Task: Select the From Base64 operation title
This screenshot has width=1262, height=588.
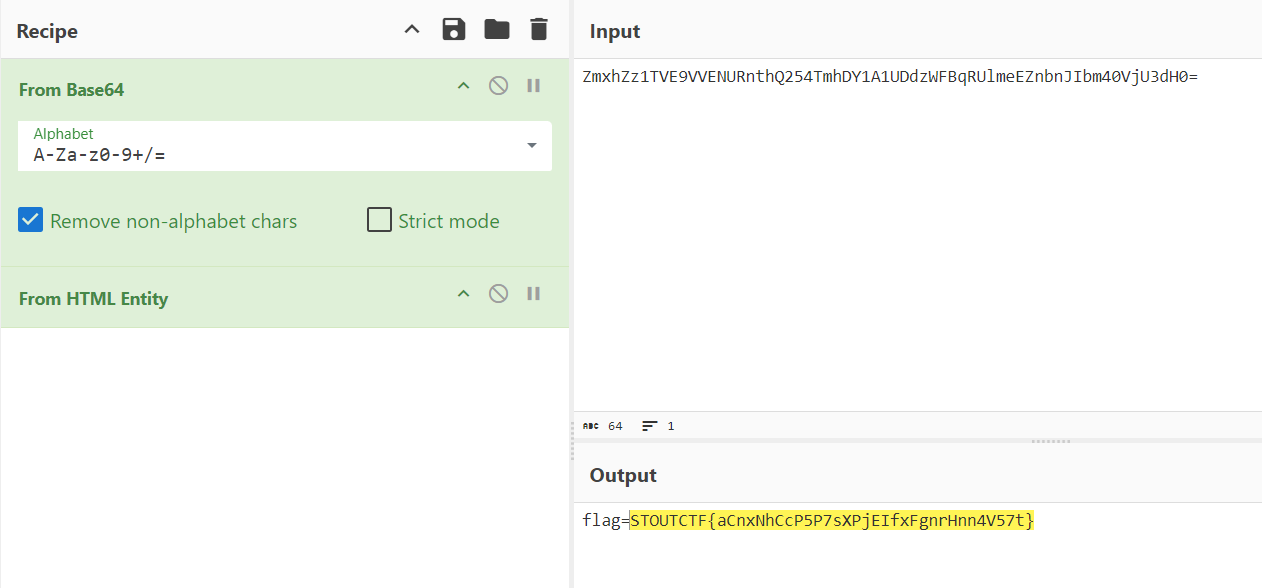Action: click(x=71, y=90)
